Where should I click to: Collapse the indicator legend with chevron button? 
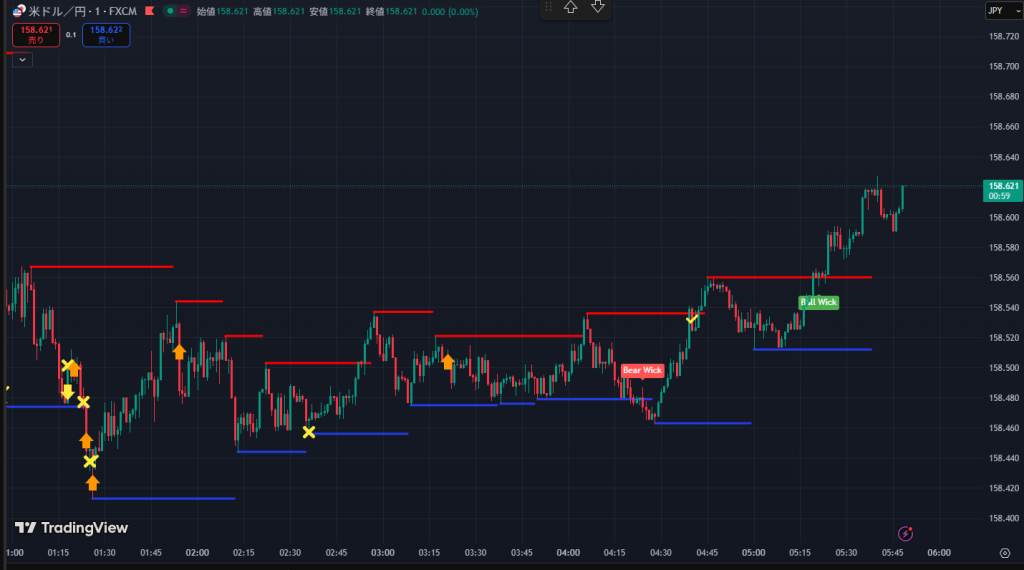23,59
